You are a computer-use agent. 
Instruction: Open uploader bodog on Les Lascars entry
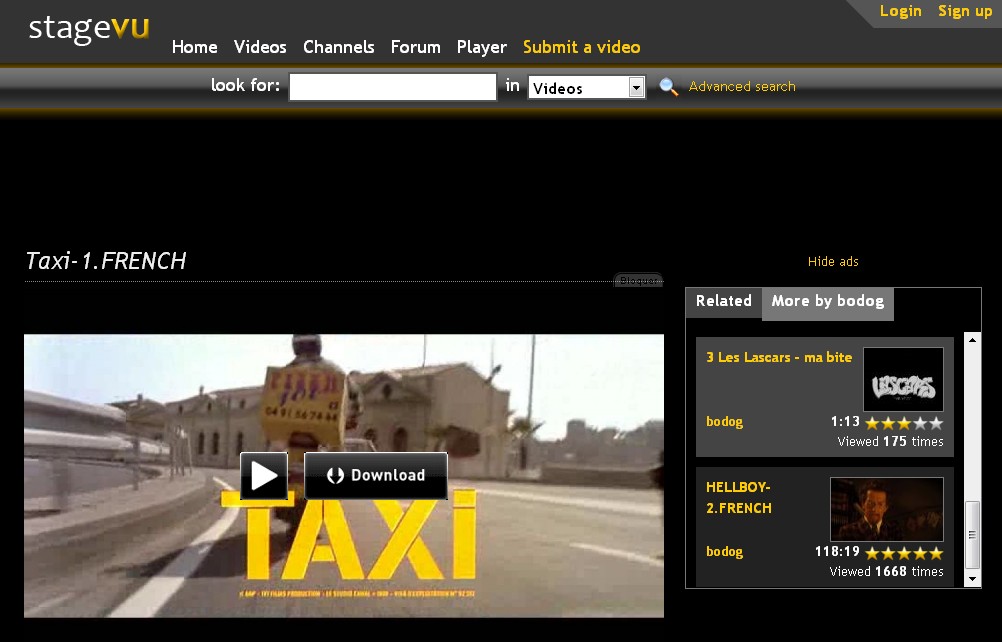[x=725, y=422]
